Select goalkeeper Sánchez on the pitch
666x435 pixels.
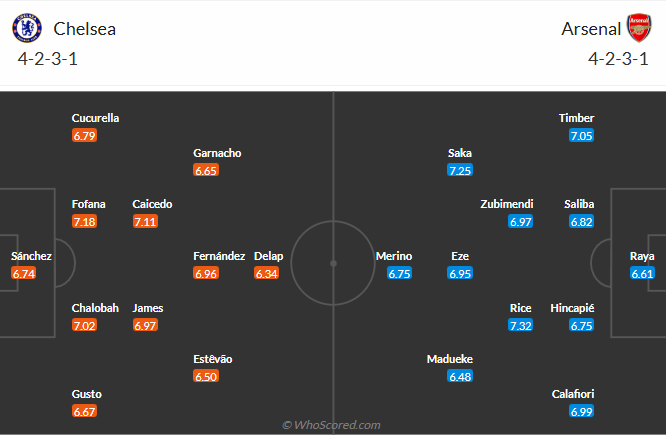click(x=31, y=256)
